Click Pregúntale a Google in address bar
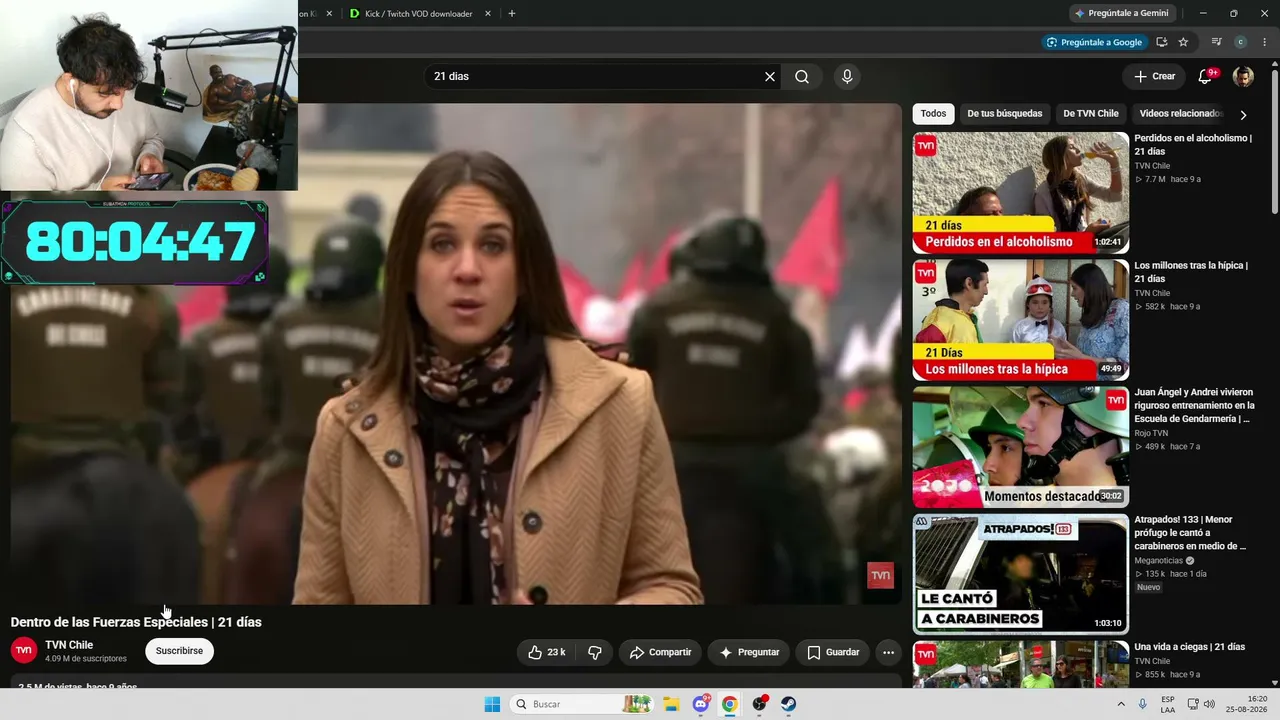 1093,42
